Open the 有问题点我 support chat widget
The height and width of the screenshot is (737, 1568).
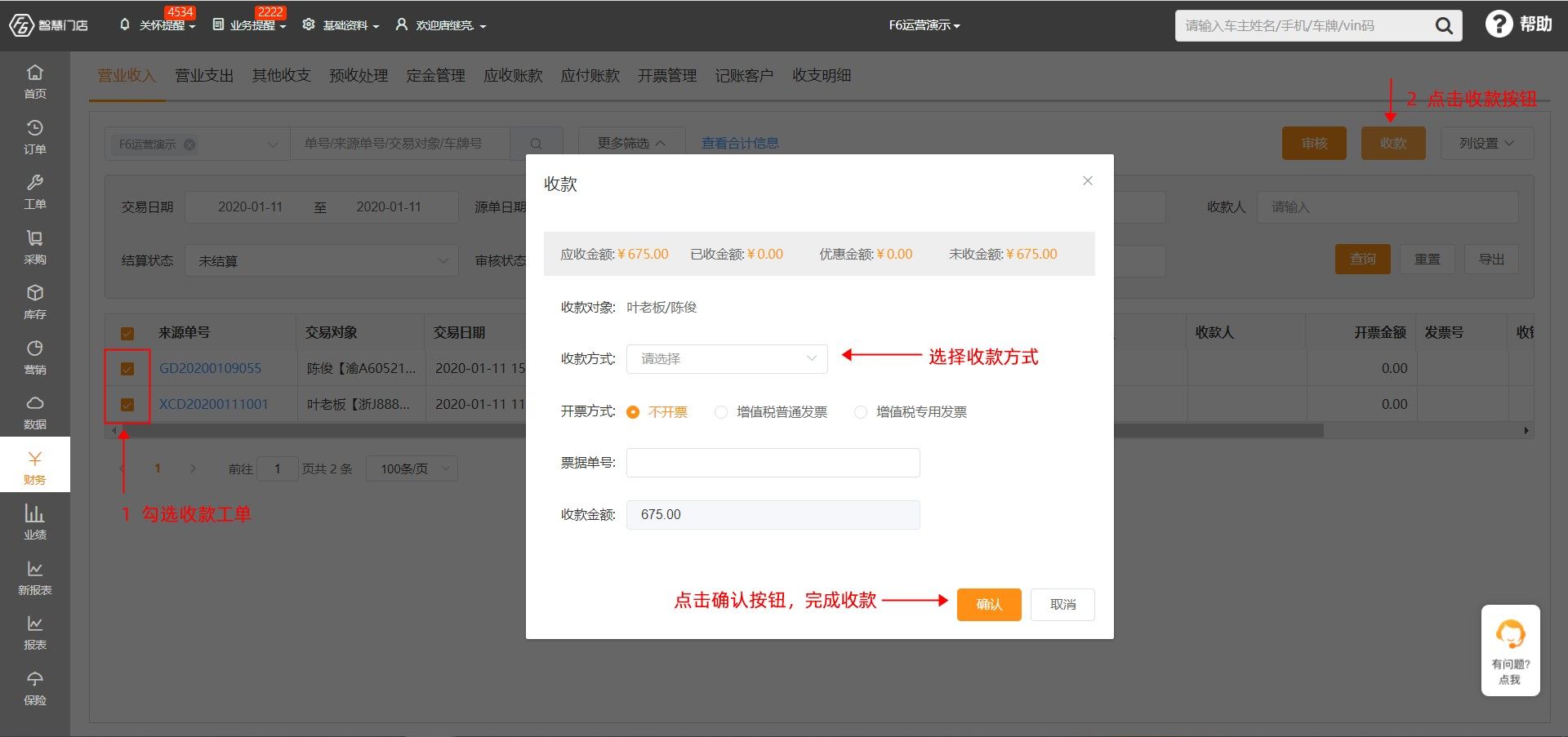(1510, 650)
